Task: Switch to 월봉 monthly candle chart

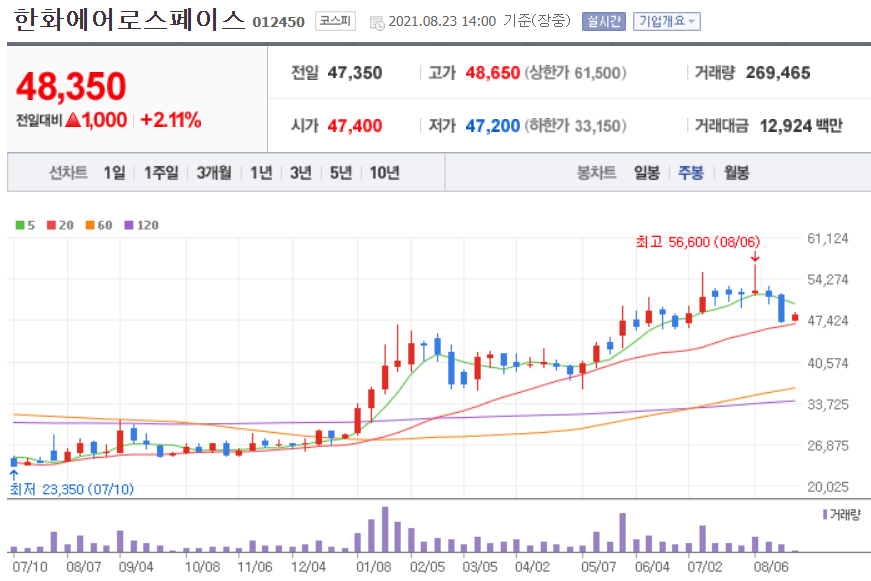Action: click(737, 173)
